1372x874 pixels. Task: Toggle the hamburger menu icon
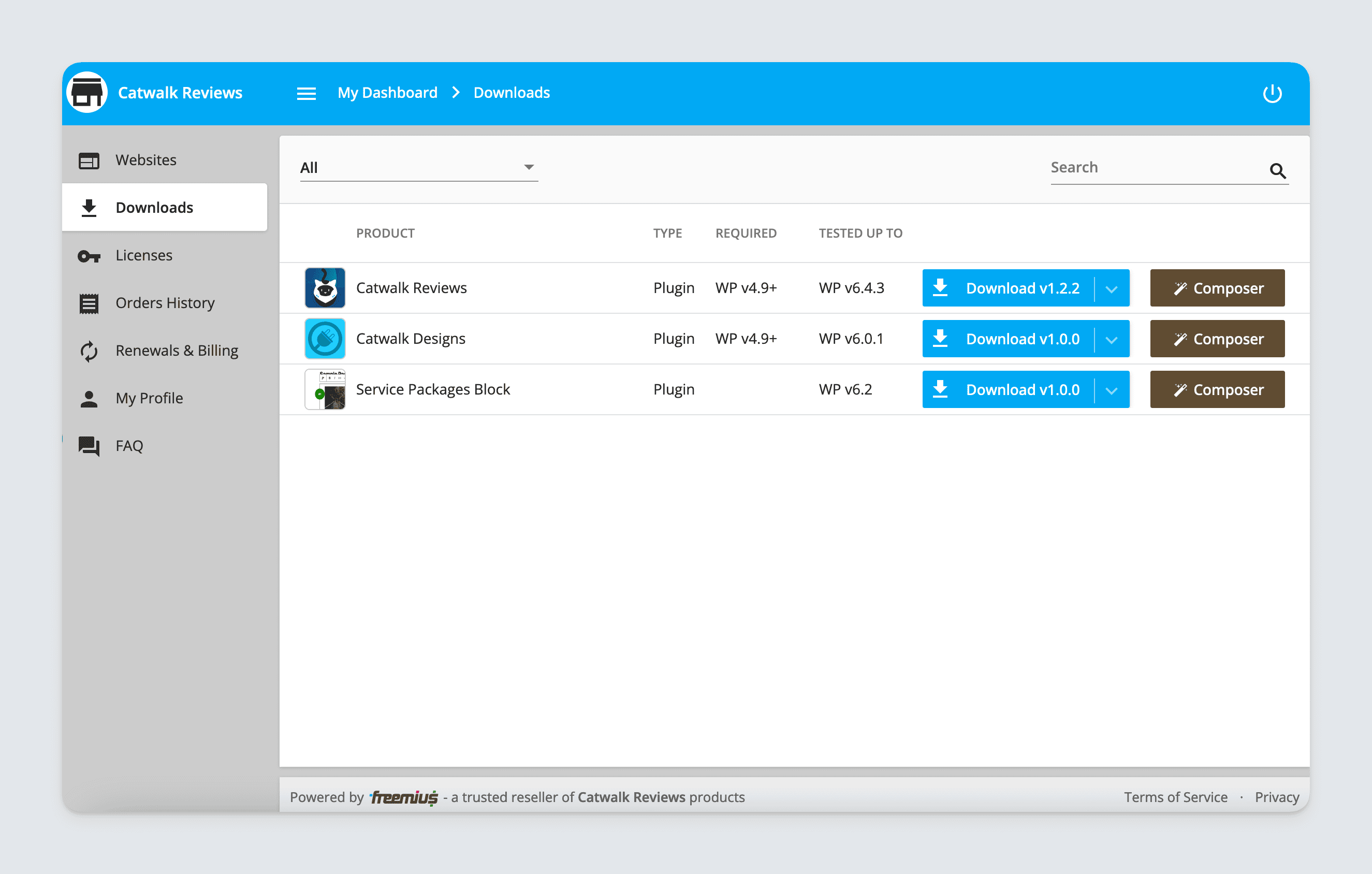point(306,93)
